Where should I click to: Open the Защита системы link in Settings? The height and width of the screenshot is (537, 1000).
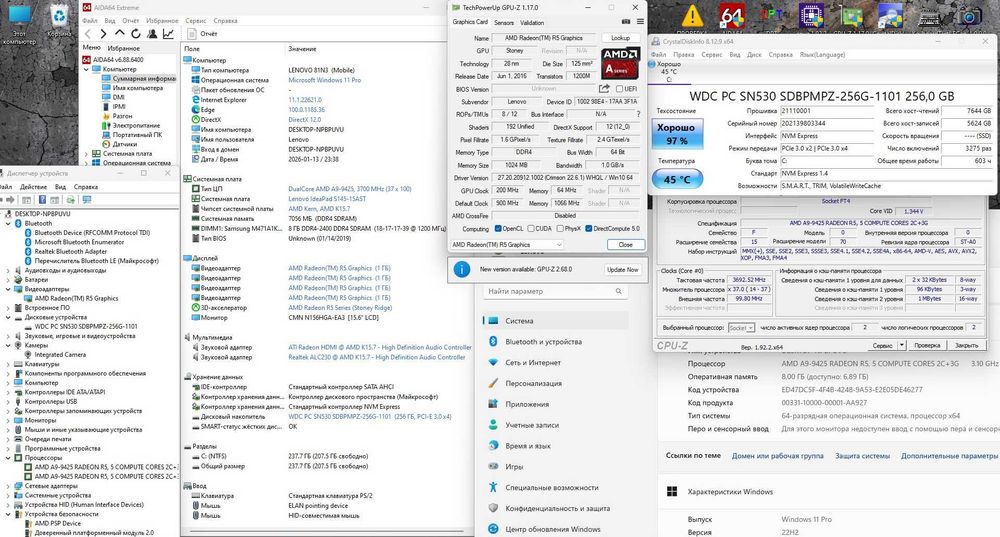click(862, 456)
